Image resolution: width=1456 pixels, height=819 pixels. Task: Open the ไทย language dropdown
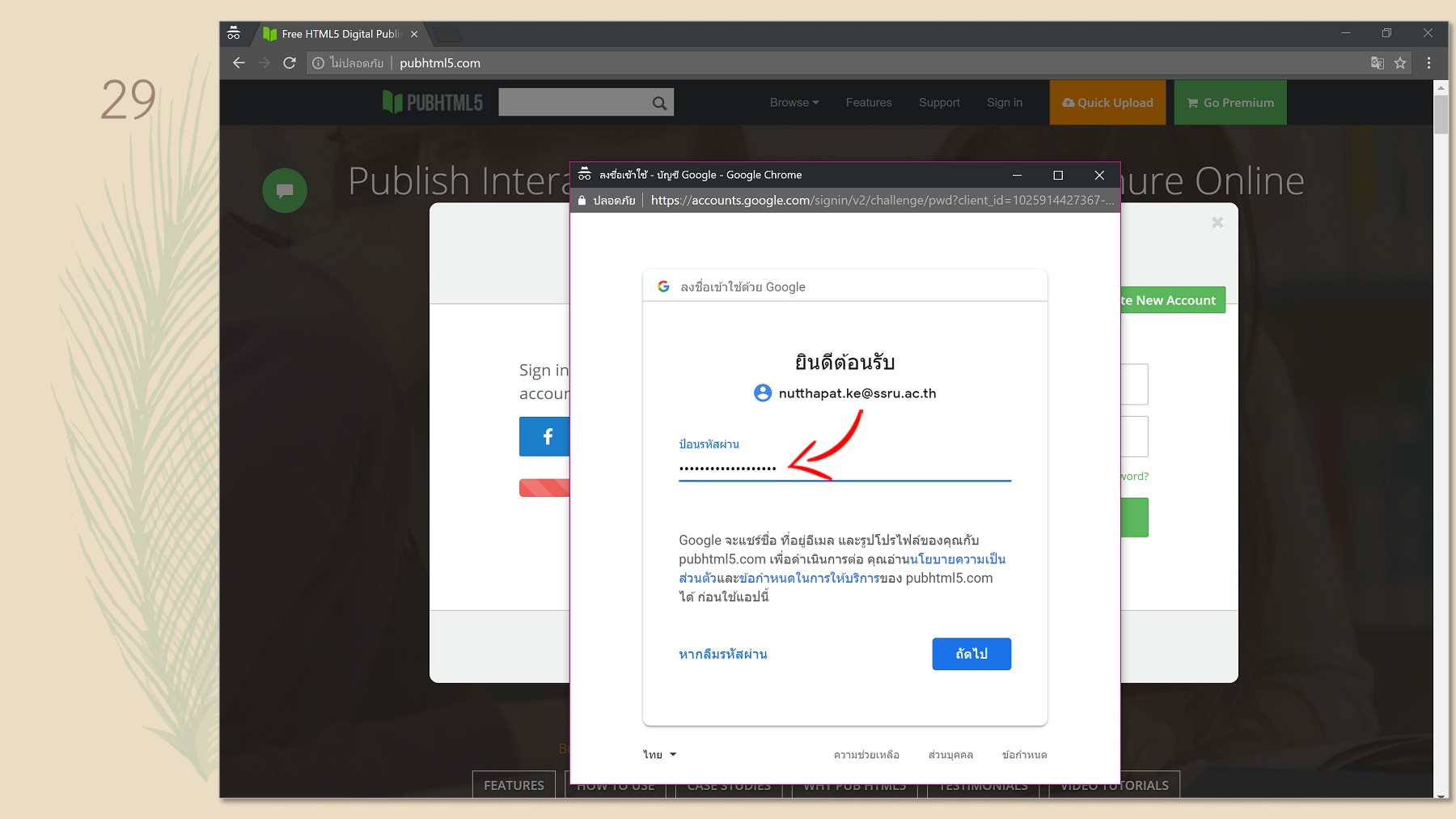coord(658,754)
